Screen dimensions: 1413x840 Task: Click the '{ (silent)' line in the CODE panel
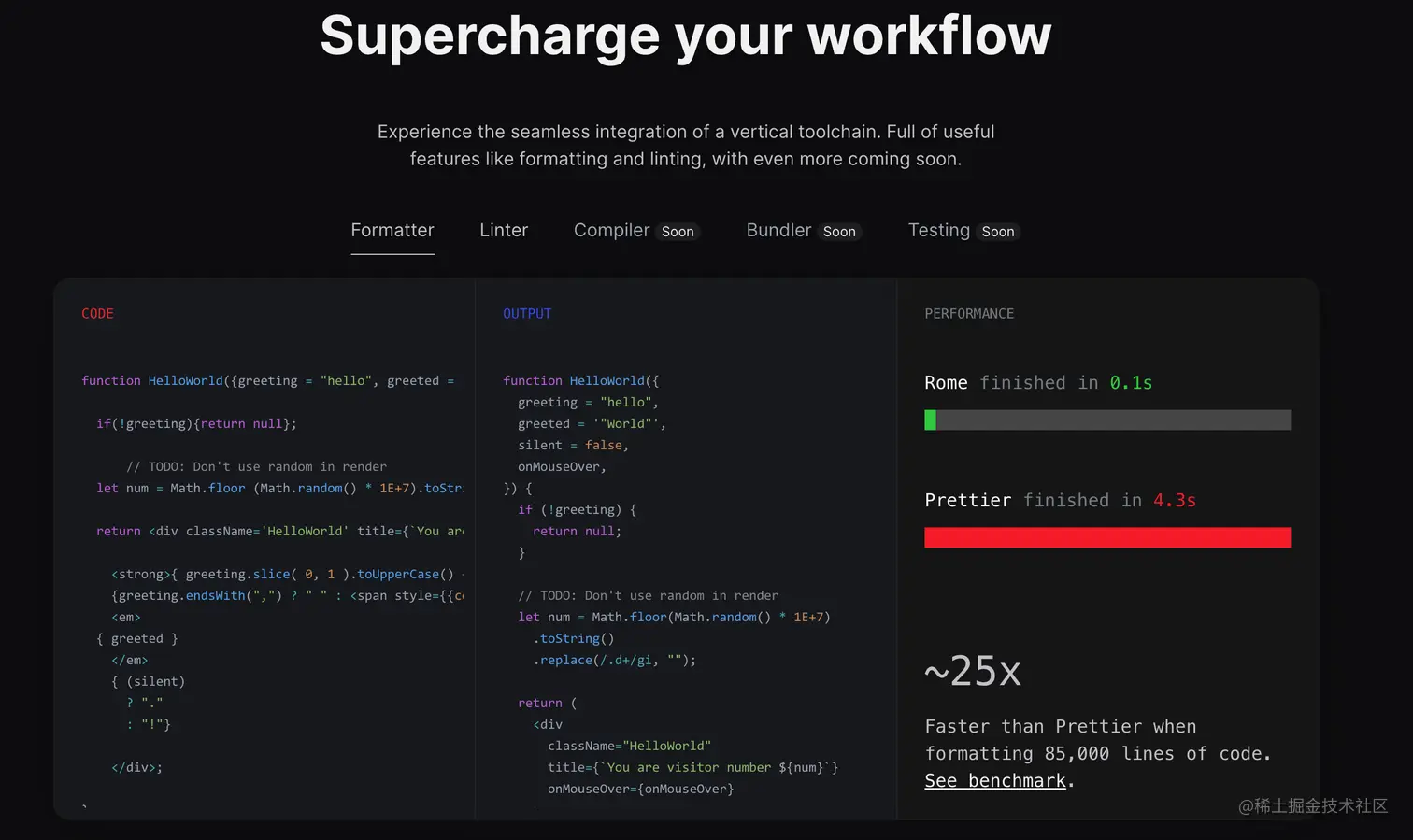[x=148, y=681]
